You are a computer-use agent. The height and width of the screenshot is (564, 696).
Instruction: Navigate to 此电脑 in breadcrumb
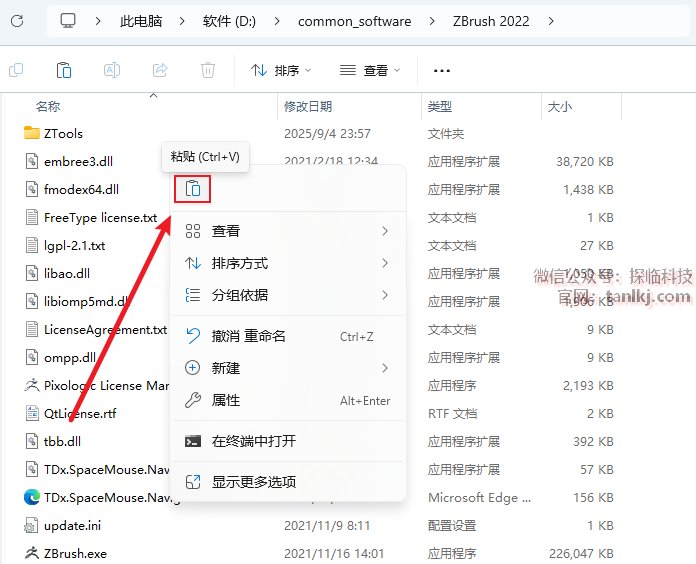(141, 21)
